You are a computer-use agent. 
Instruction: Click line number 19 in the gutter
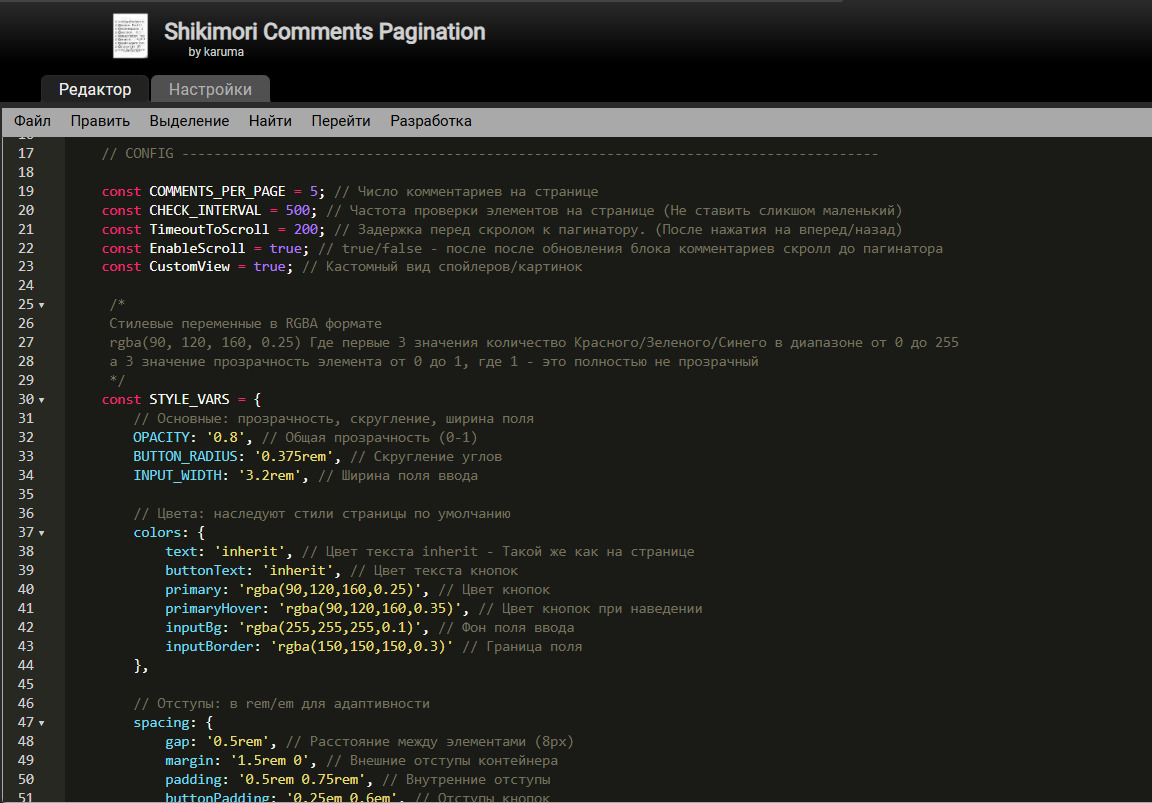[x=26, y=191]
